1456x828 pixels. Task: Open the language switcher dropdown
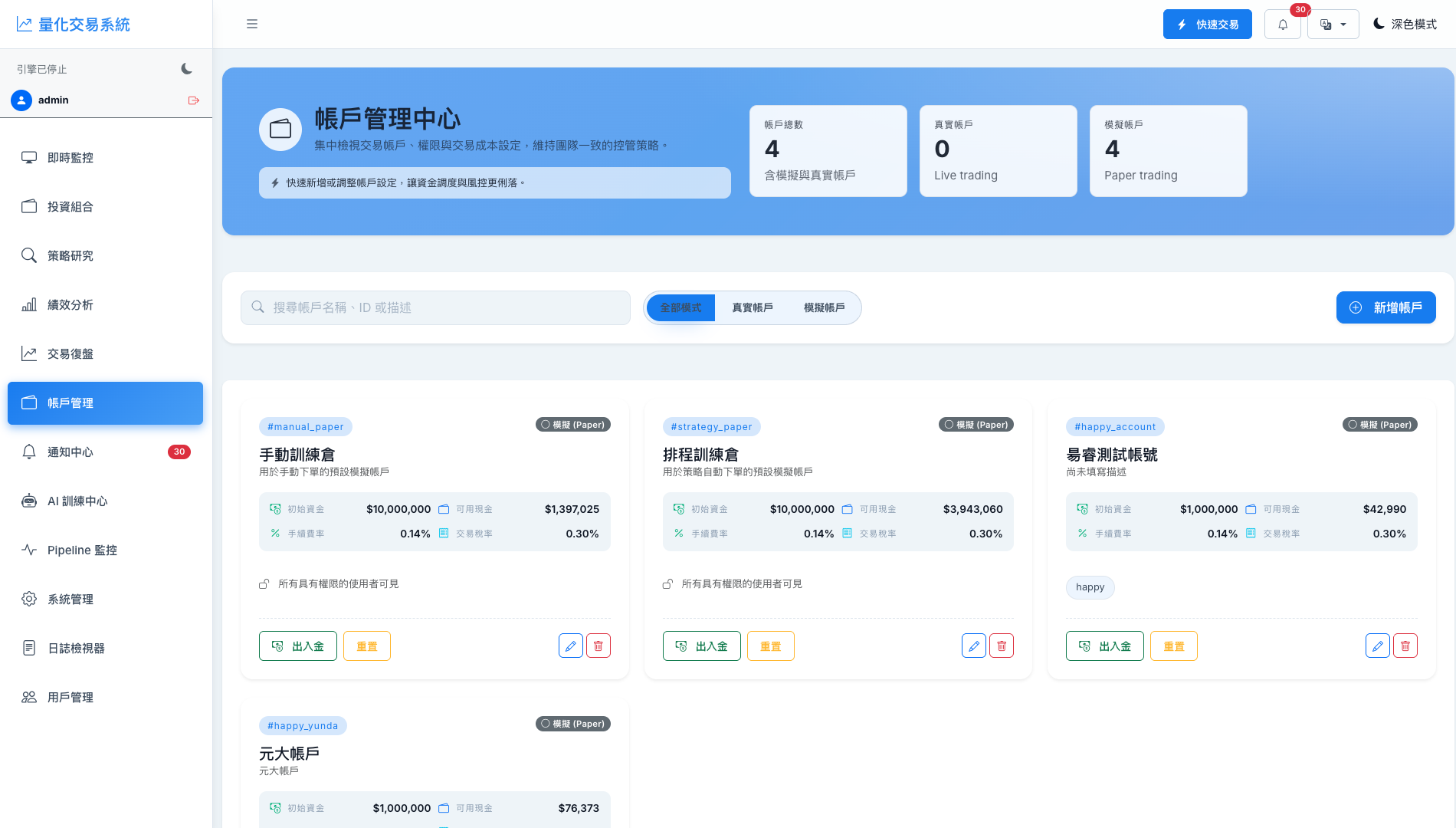(1333, 25)
